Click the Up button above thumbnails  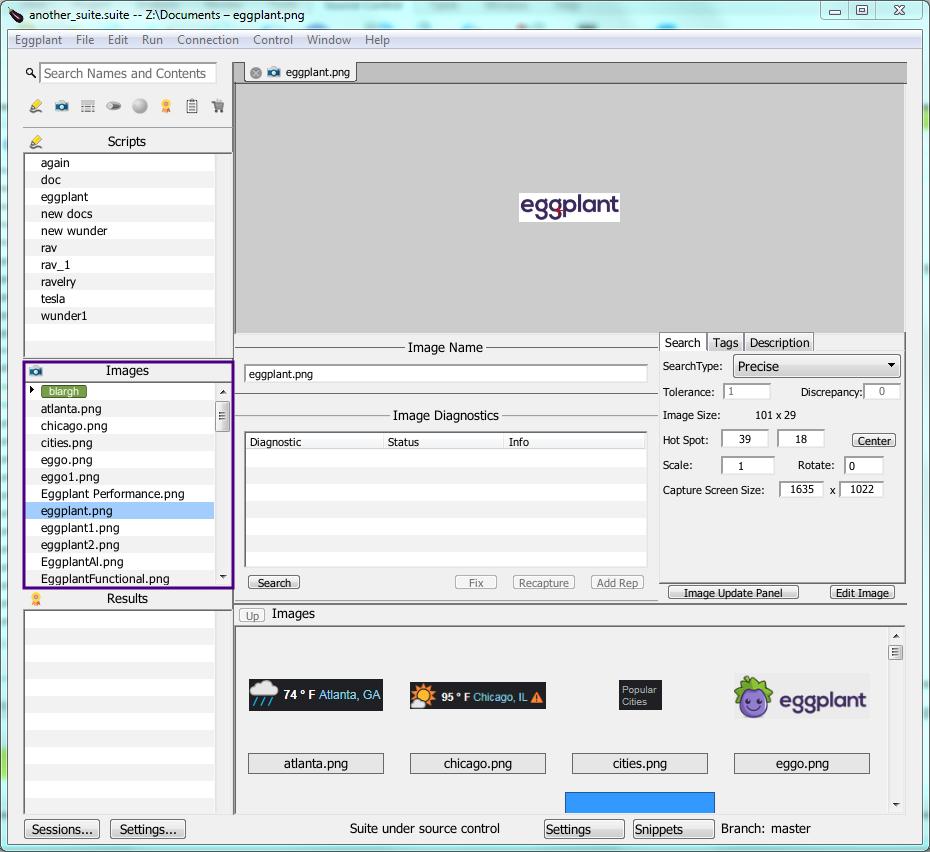click(252, 615)
